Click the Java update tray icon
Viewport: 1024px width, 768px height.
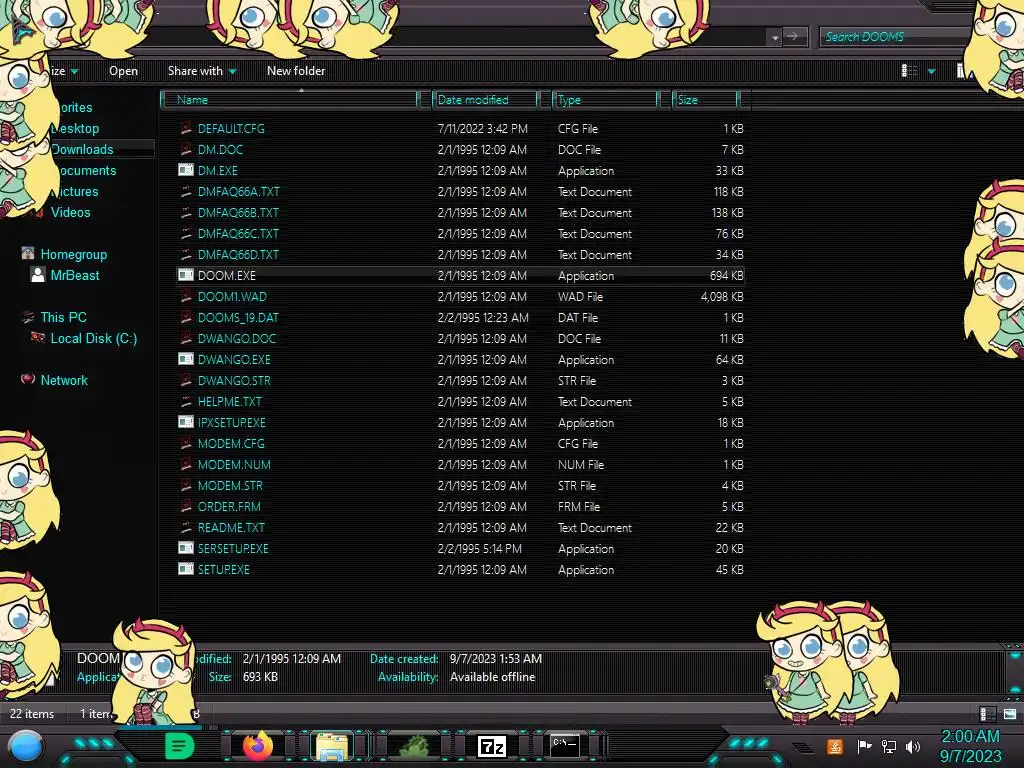click(x=835, y=746)
